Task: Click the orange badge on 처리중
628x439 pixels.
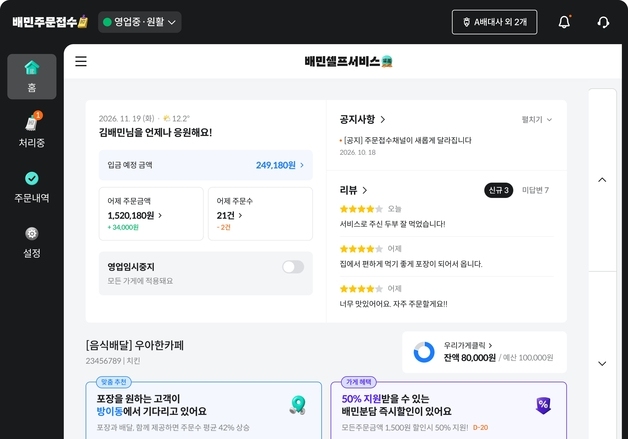Action: tap(38, 115)
